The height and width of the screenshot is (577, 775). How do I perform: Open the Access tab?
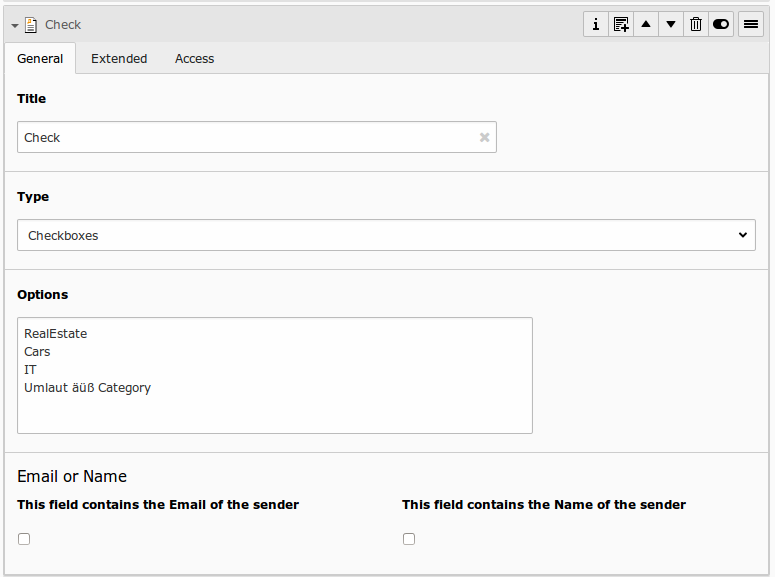point(194,59)
